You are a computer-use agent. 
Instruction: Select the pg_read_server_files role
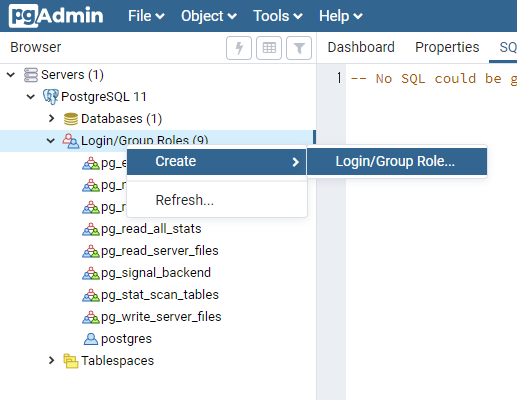pyautogui.click(x=160, y=251)
